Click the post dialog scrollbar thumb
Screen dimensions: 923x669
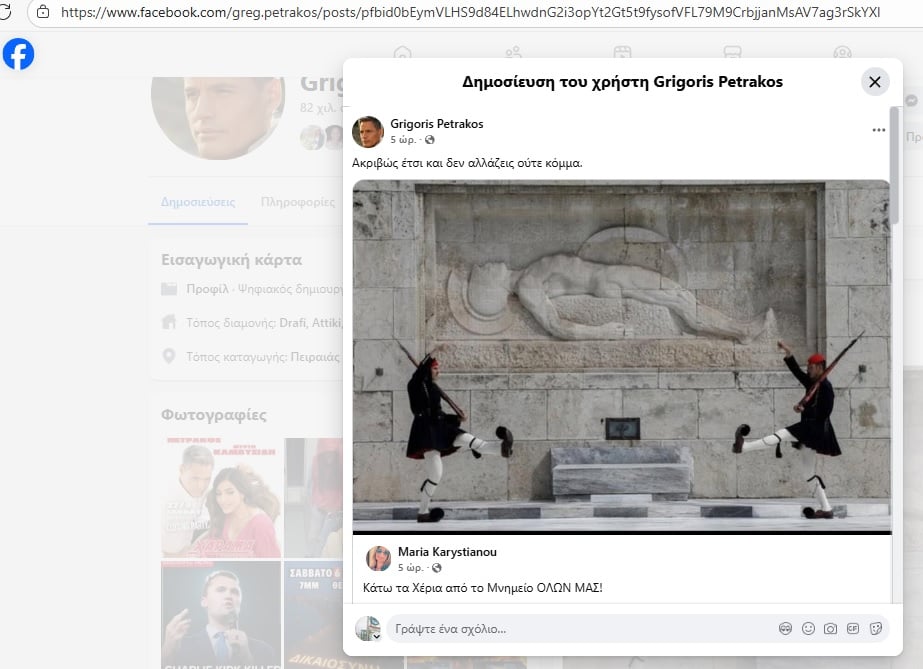coord(894,165)
